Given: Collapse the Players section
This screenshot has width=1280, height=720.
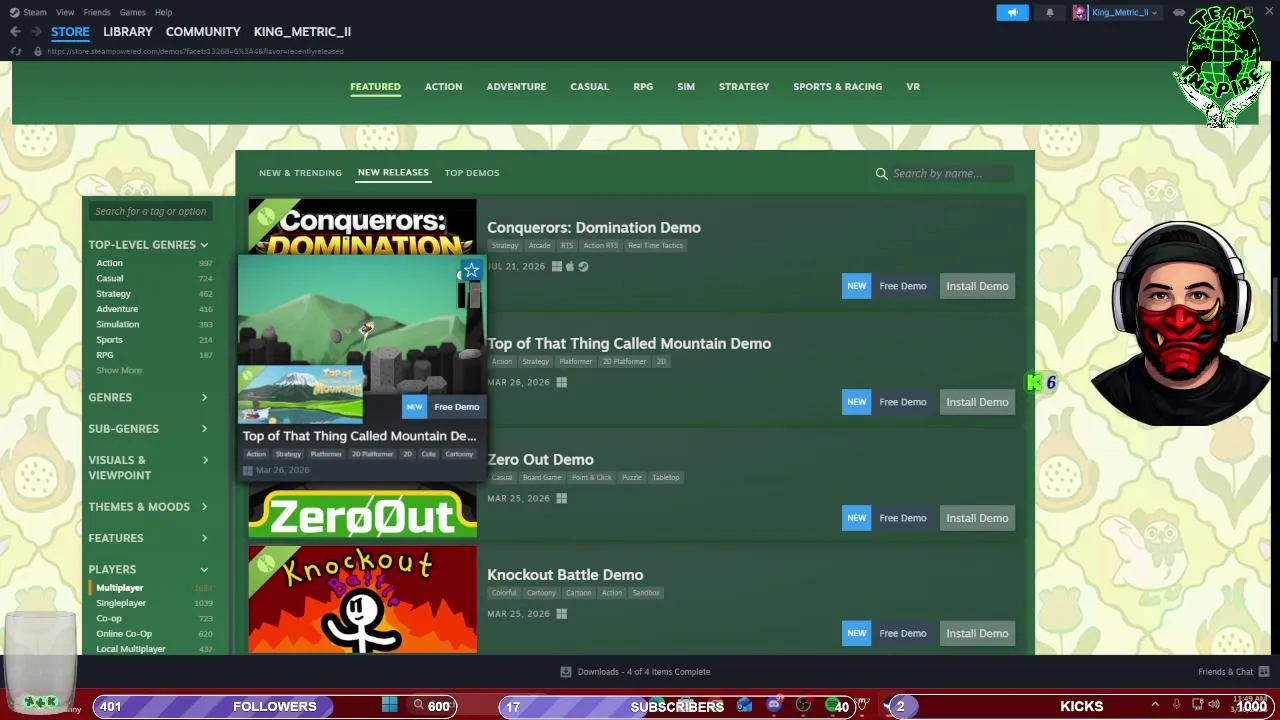Looking at the screenshot, I should click(148, 569).
